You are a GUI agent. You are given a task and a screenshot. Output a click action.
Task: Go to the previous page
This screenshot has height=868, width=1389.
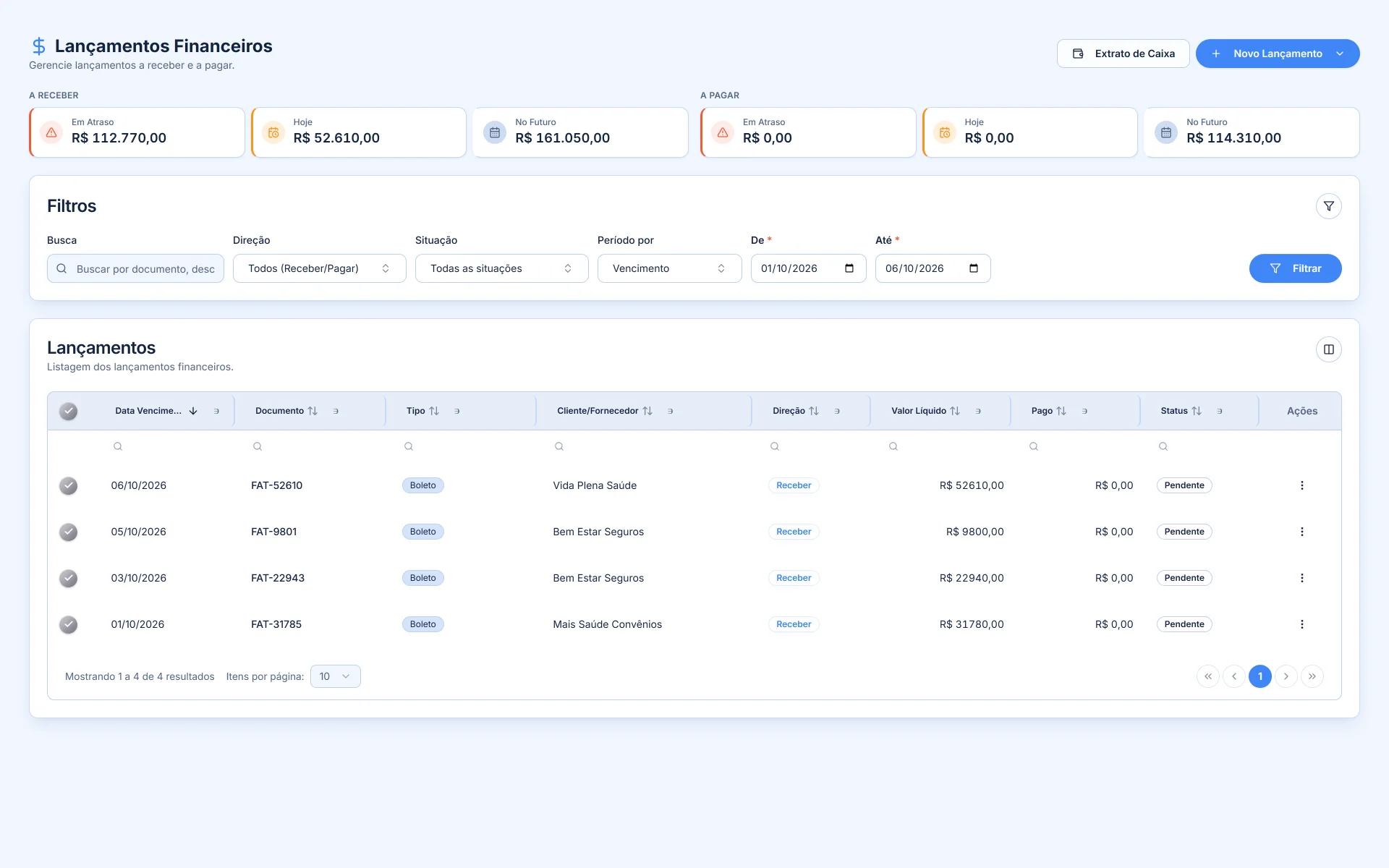tap(1233, 676)
